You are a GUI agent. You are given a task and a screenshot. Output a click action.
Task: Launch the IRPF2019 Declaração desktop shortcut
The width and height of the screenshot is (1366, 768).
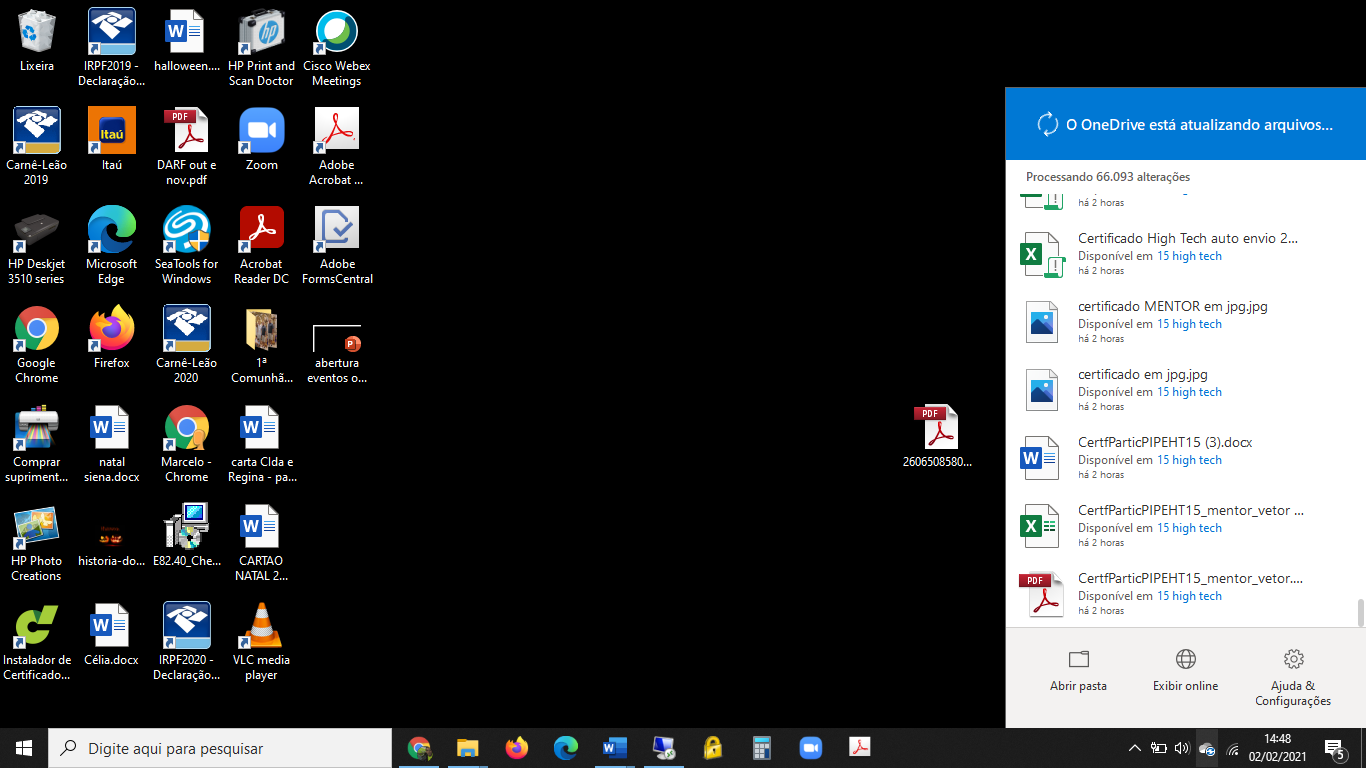coord(112,47)
